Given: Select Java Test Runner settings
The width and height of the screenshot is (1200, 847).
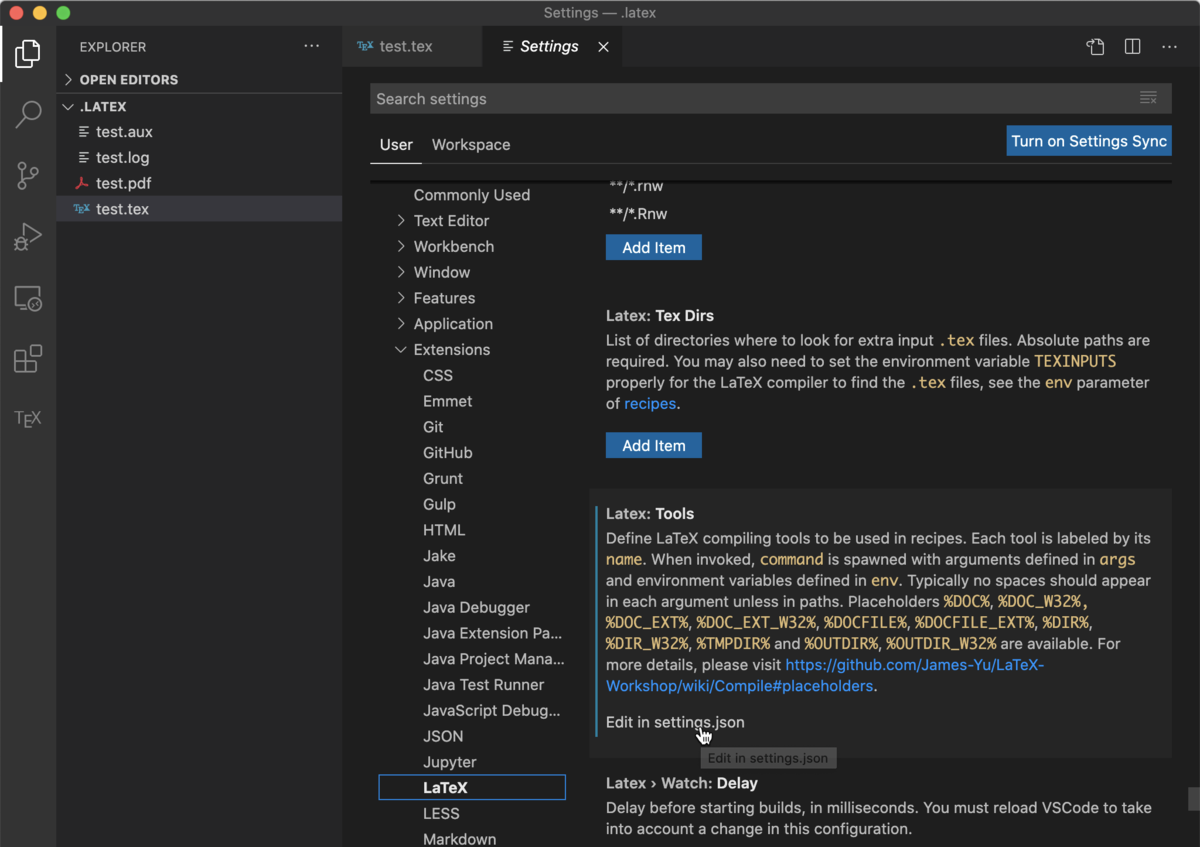Looking at the screenshot, I should click(x=483, y=685).
